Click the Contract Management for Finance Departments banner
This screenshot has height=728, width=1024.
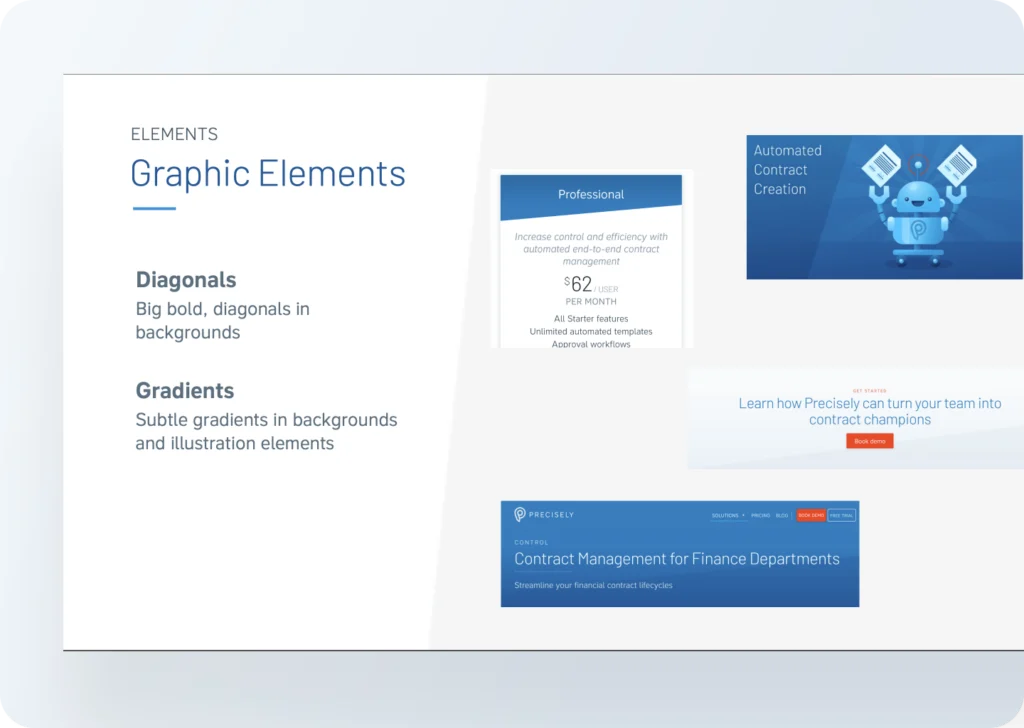[680, 554]
